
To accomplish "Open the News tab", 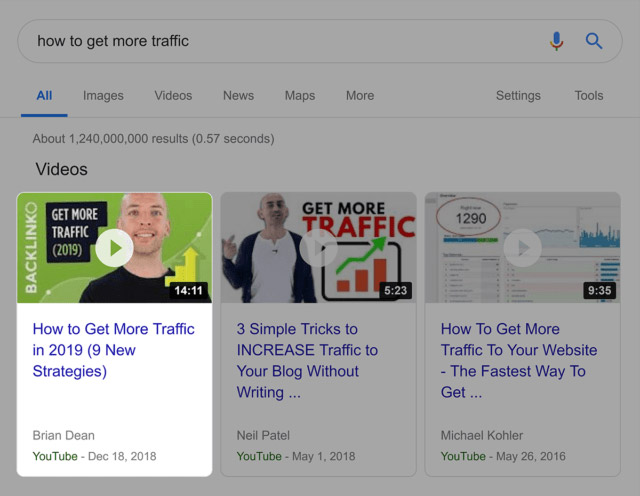I will (238, 96).
